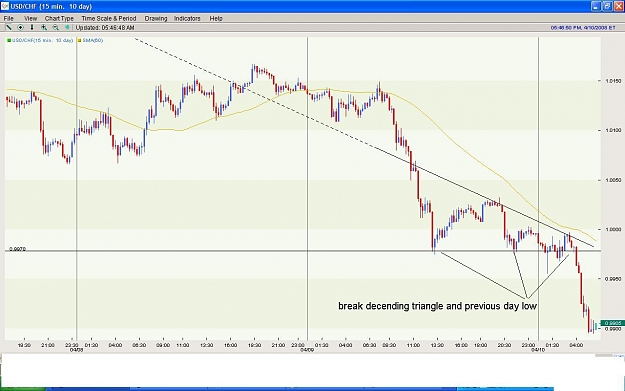The image size is (625, 391).
Task: Close the USD/CHF chart window
Action: [x=618, y=6]
